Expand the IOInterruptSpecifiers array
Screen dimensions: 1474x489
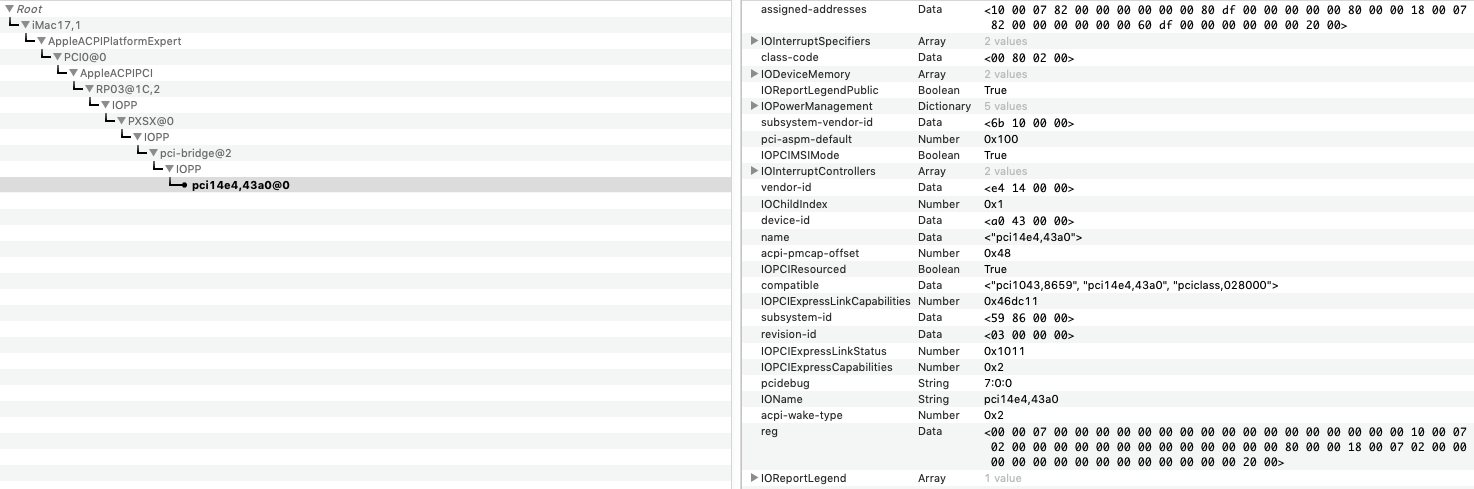click(754, 41)
